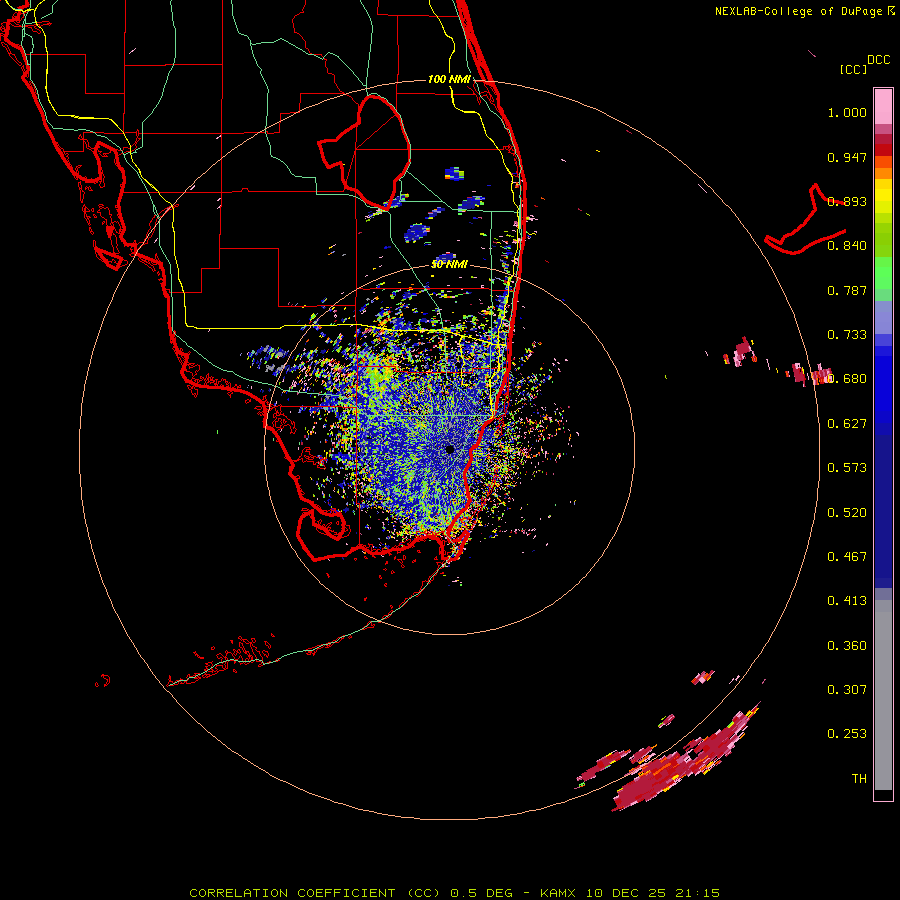Click the 0.680 scale value
The image size is (900, 900).
[x=847, y=379]
